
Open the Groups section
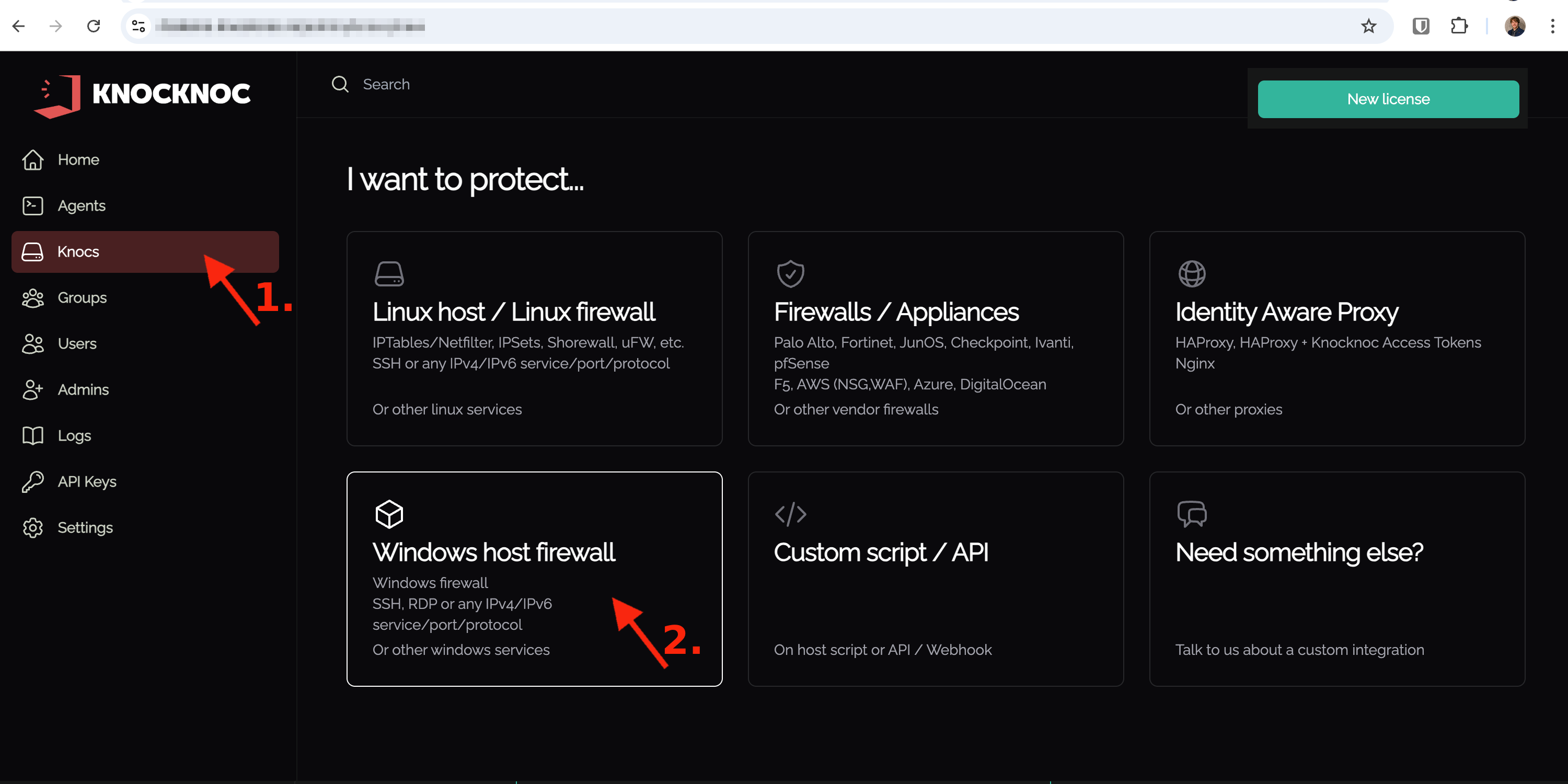pos(82,297)
